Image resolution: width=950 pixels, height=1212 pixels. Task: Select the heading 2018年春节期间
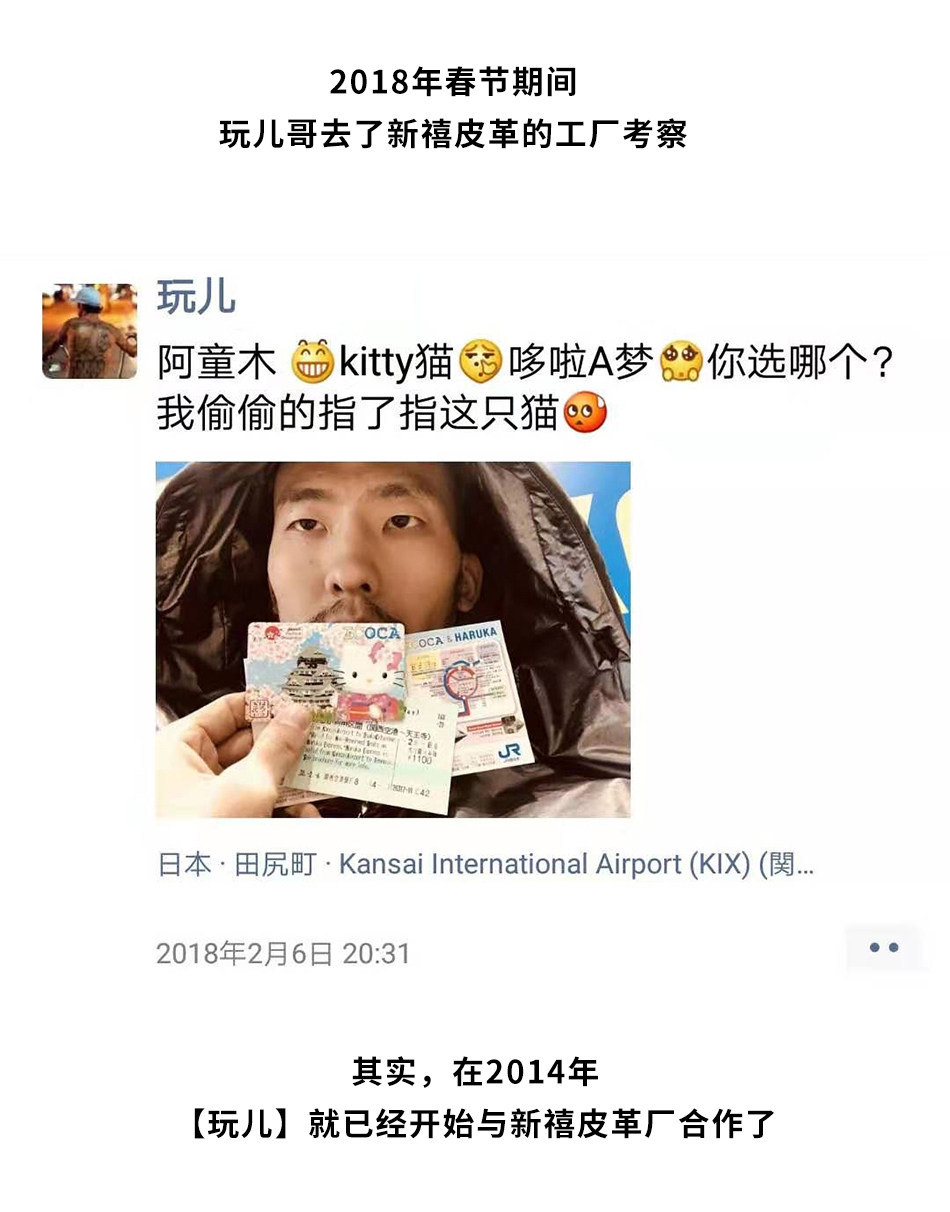click(453, 82)
